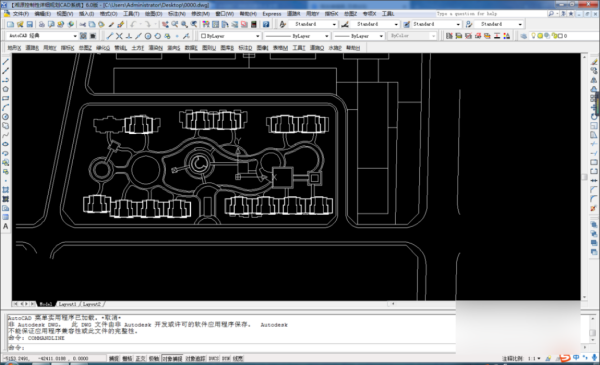Select the Line tool in left toolbar
Image resolution: width=600 pixels, height=365 pixels.
pos(5,62)
